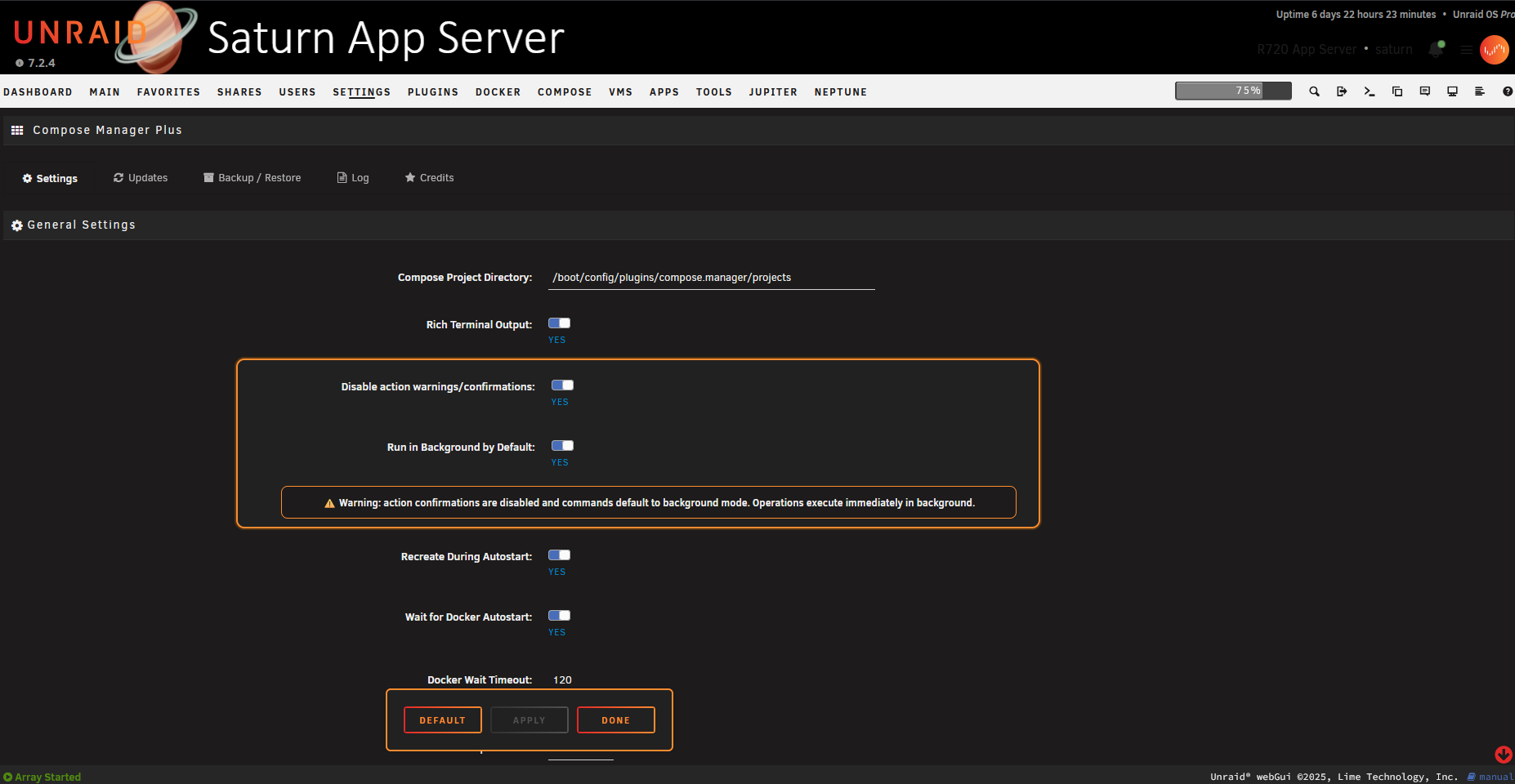Screen dimensions: 1515x784
Task: Click the Docker Wait Timeout value 120
Action: 563,680
